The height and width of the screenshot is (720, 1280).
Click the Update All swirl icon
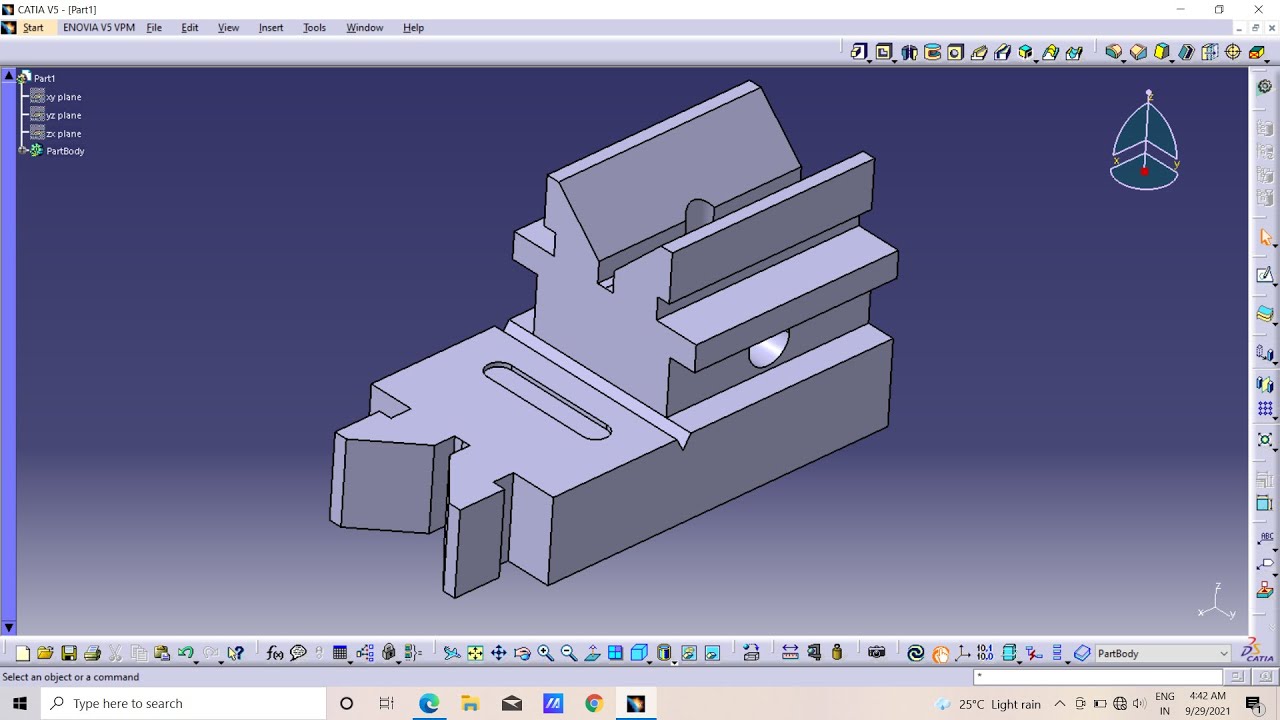tap(915, 653)
